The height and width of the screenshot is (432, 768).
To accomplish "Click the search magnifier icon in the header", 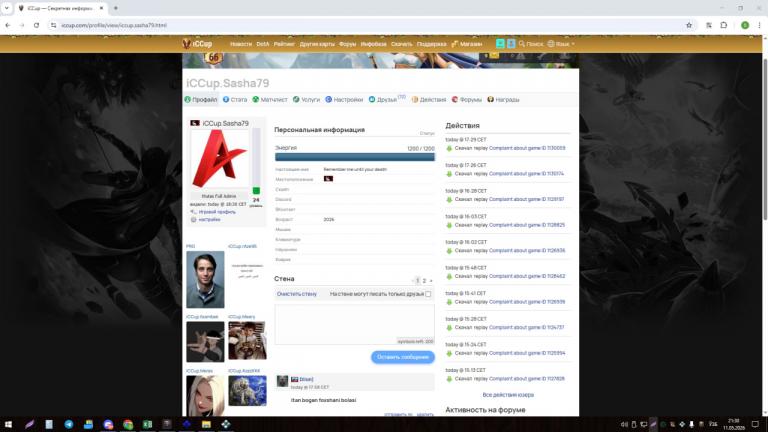I will click(x=522, y=44).
